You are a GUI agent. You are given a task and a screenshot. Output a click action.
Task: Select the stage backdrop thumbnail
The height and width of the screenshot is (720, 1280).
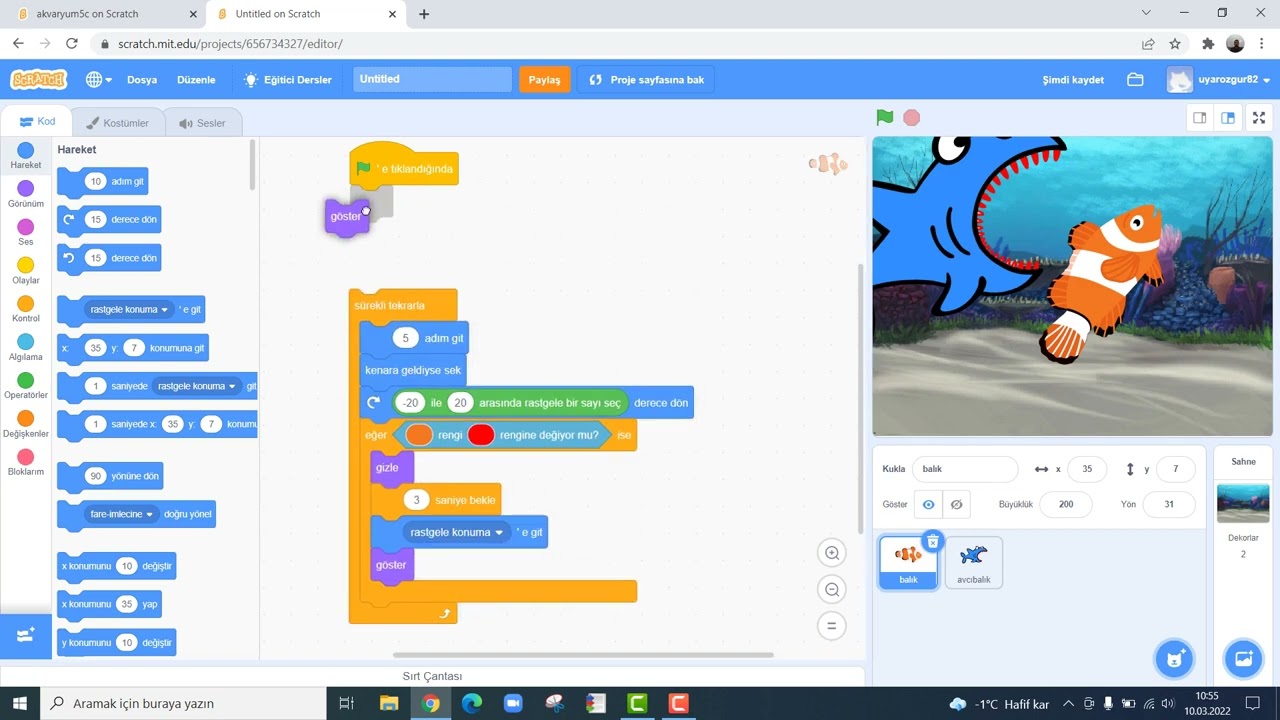click(x=1243, y=503)
